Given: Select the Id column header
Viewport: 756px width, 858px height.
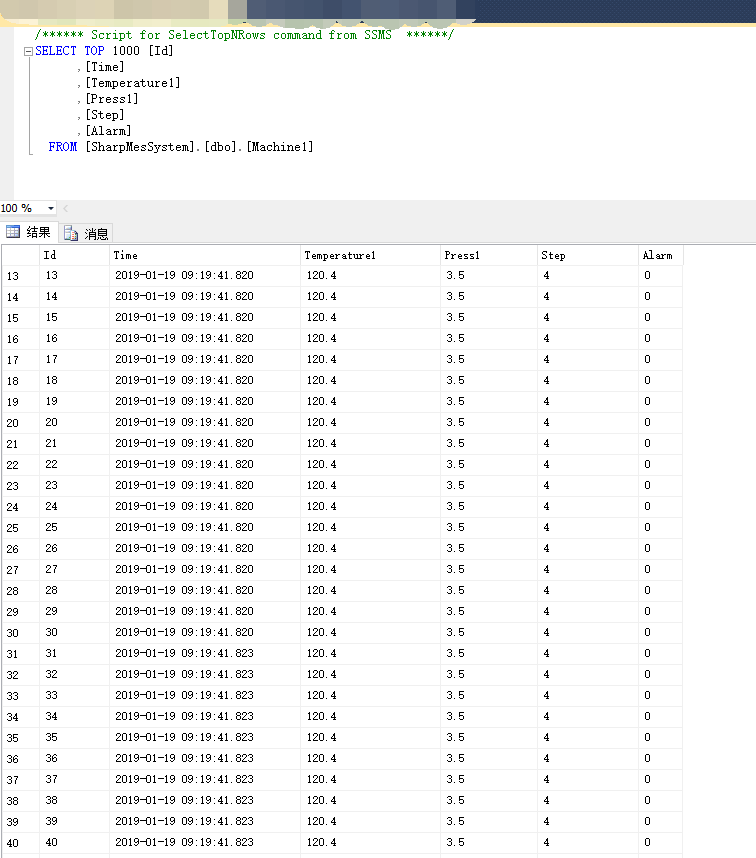Looking at the screenshot, I should point(74,256).
